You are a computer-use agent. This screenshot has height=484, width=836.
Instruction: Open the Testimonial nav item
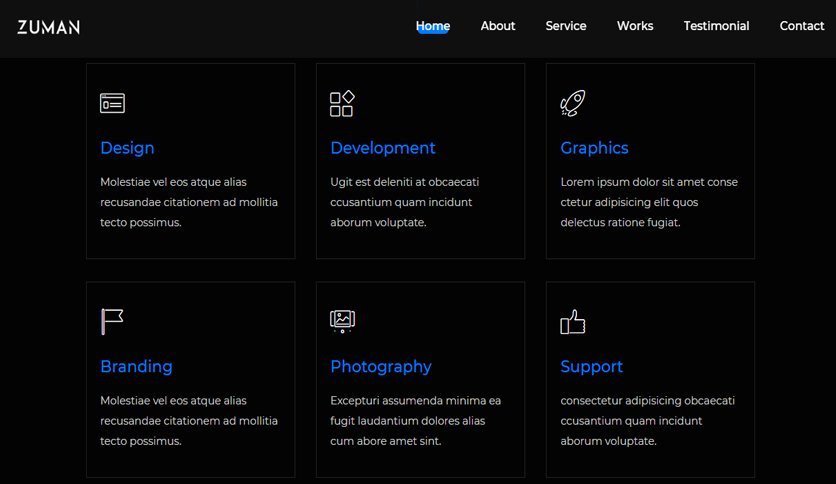[717, 26]
